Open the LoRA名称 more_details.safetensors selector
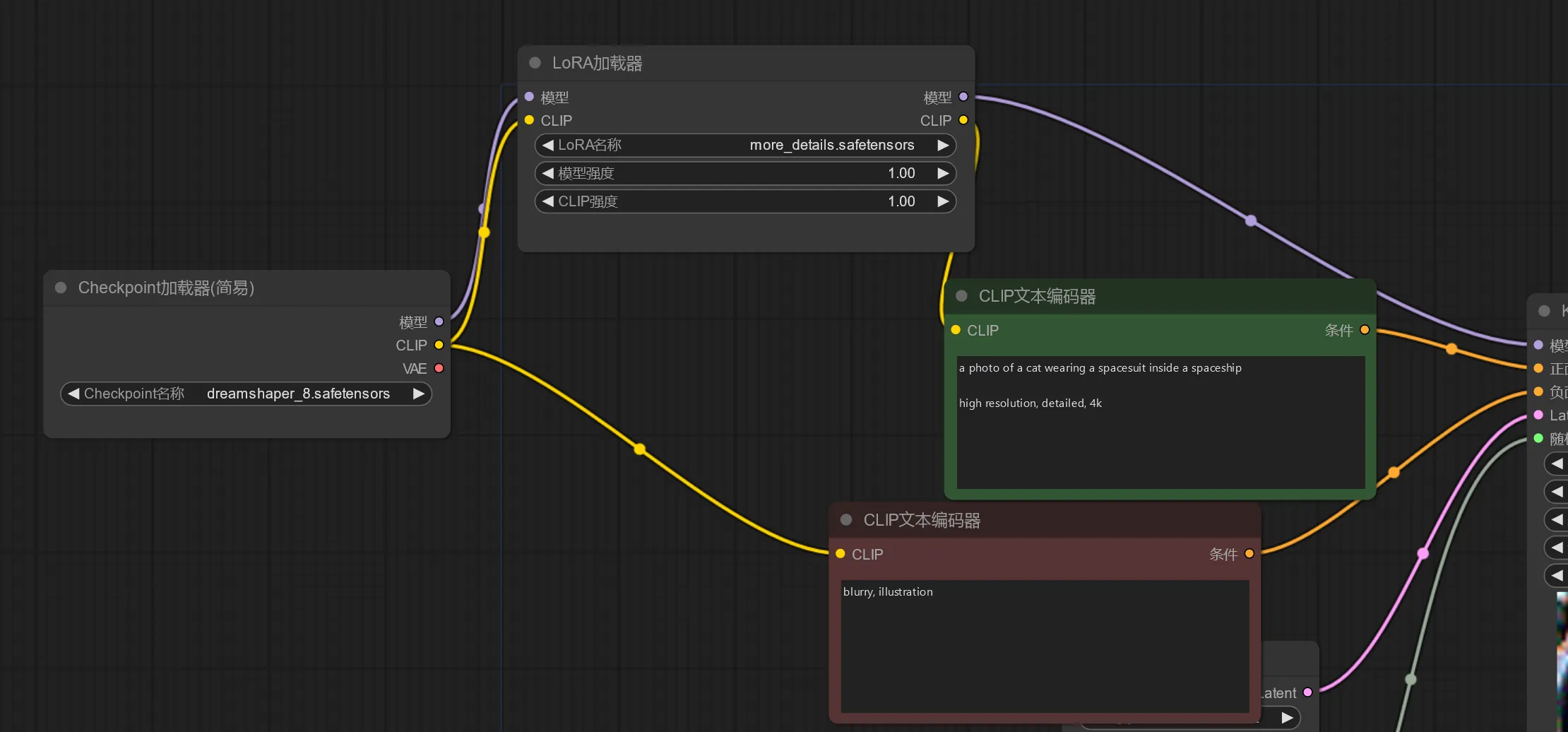 [745, 145]
